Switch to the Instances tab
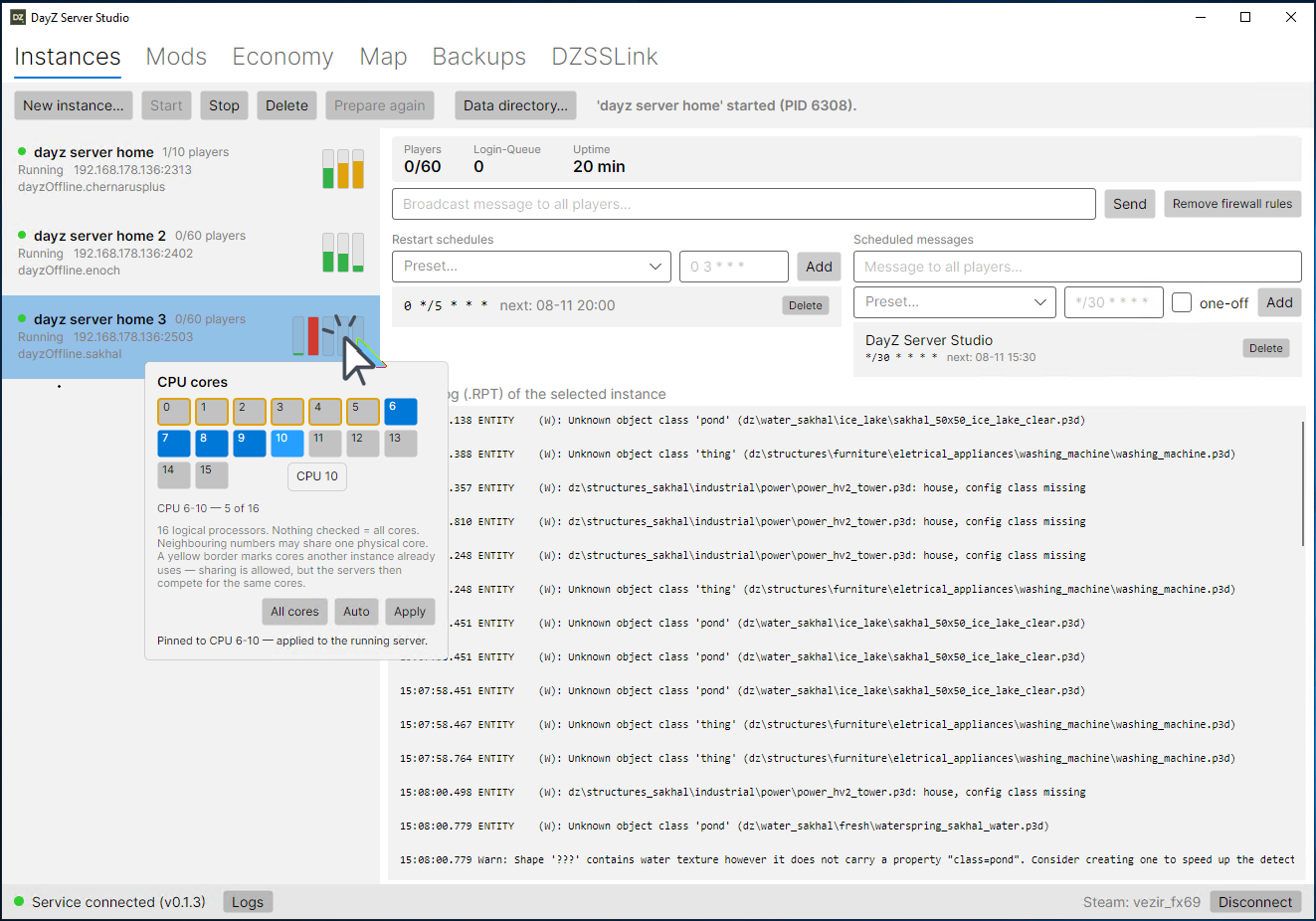Screen dimensions: 1316x921 (x=68, y=57)
